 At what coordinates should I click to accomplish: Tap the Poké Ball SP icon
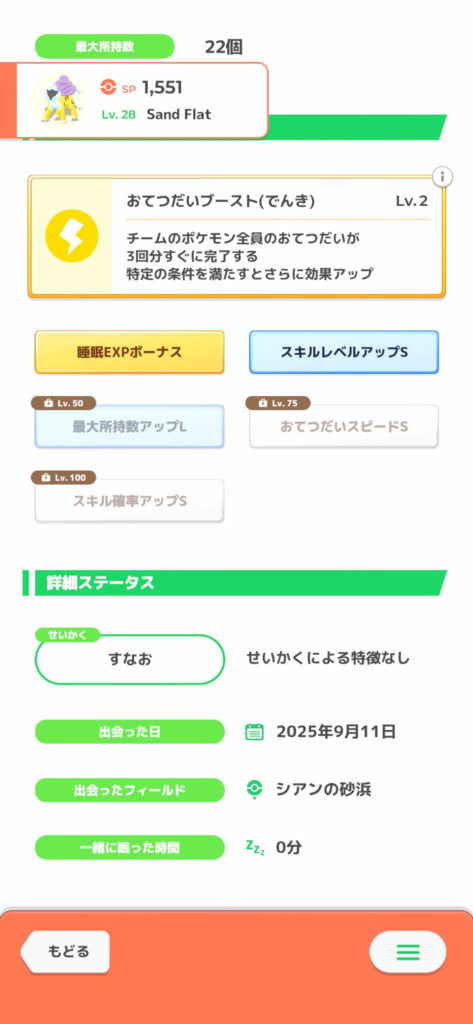coord(108,87)
